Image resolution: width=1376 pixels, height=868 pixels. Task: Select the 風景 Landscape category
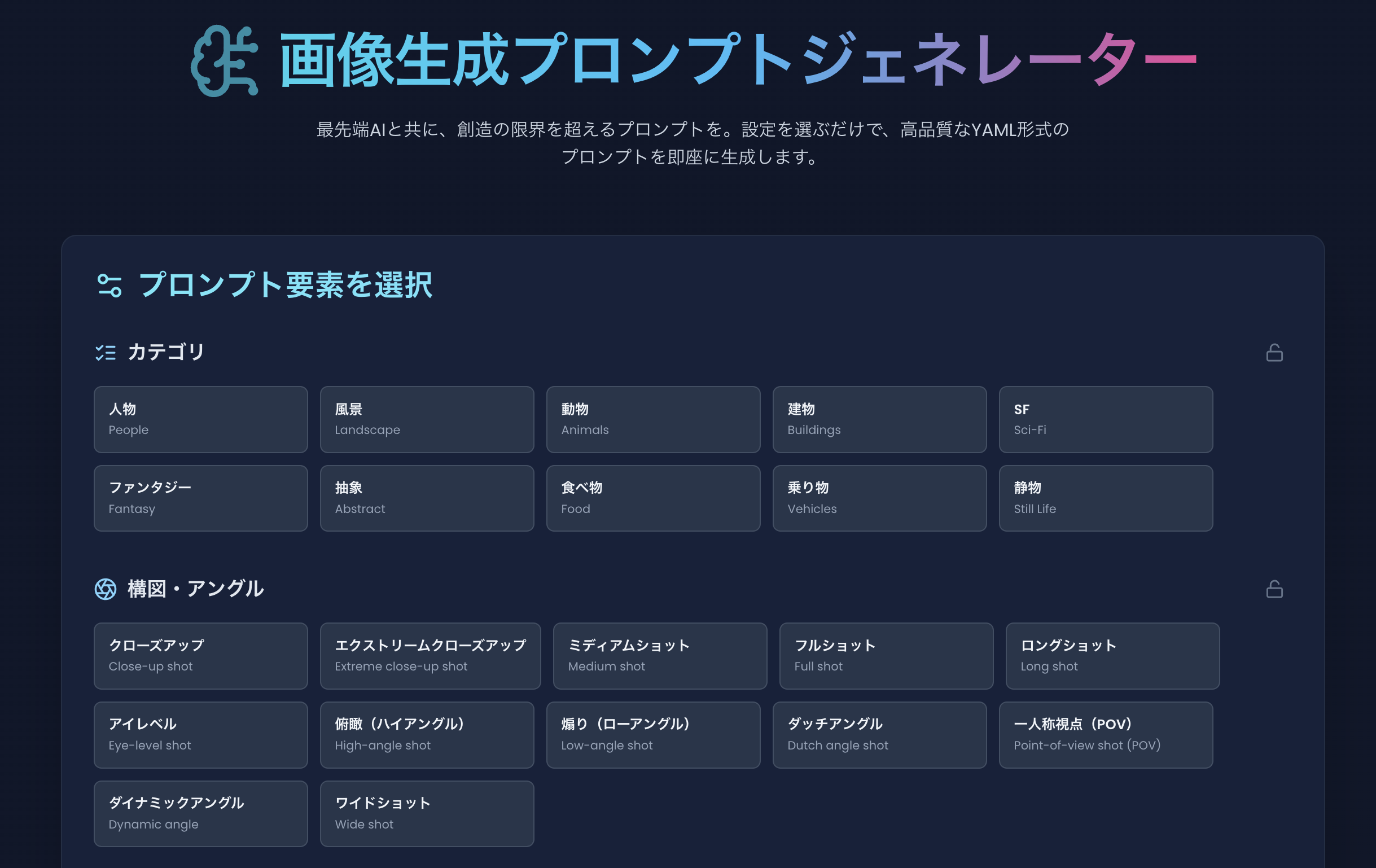coord(427,419)
